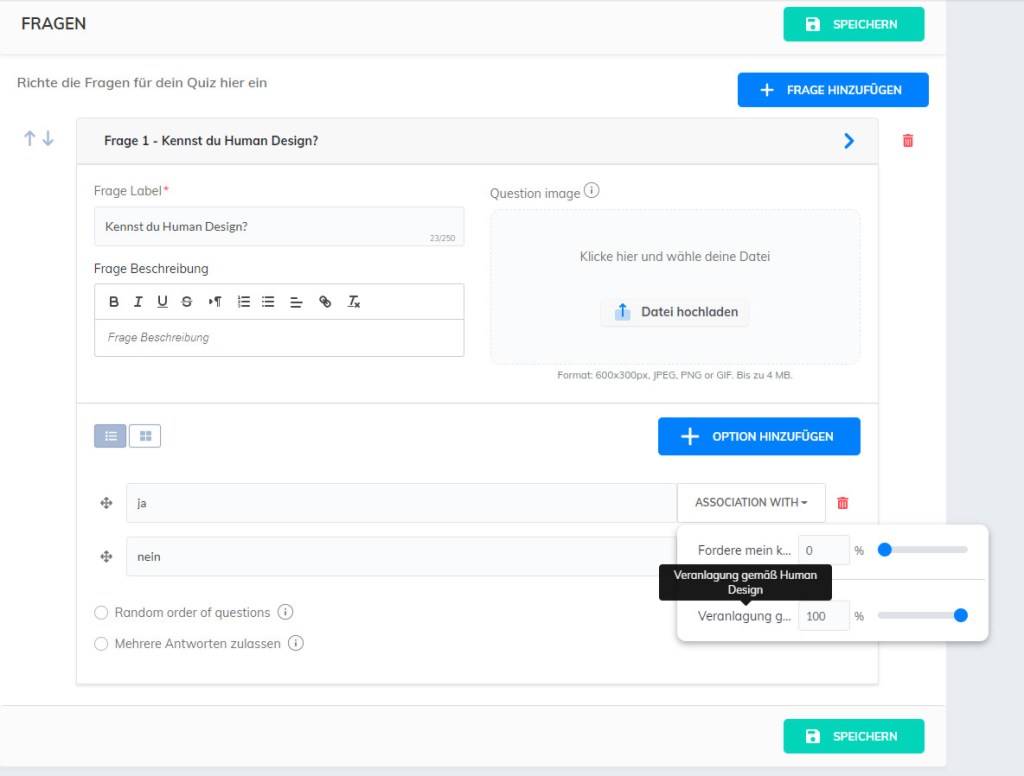Move question up with arrow icon
The image size is (1024, 776).
(x=30, y=139)
